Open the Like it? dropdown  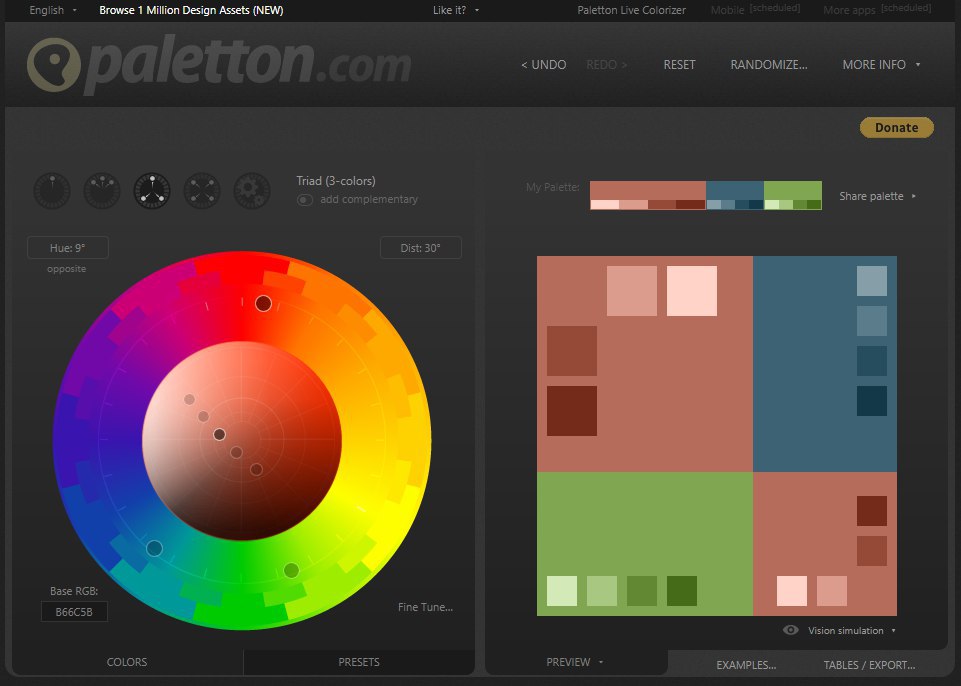[x=456, y=10]
